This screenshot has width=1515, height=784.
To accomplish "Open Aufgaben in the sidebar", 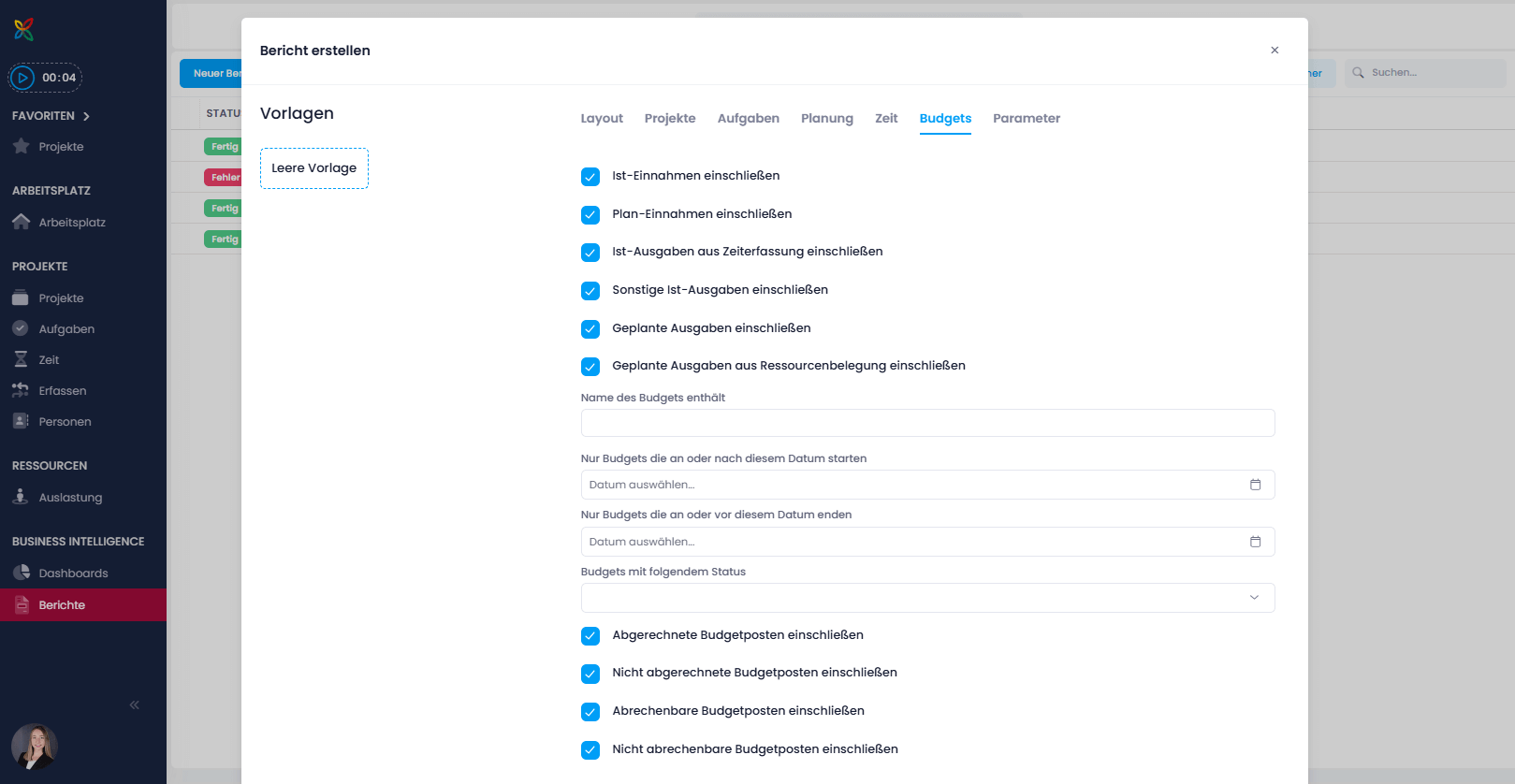I will pos(66,329).
